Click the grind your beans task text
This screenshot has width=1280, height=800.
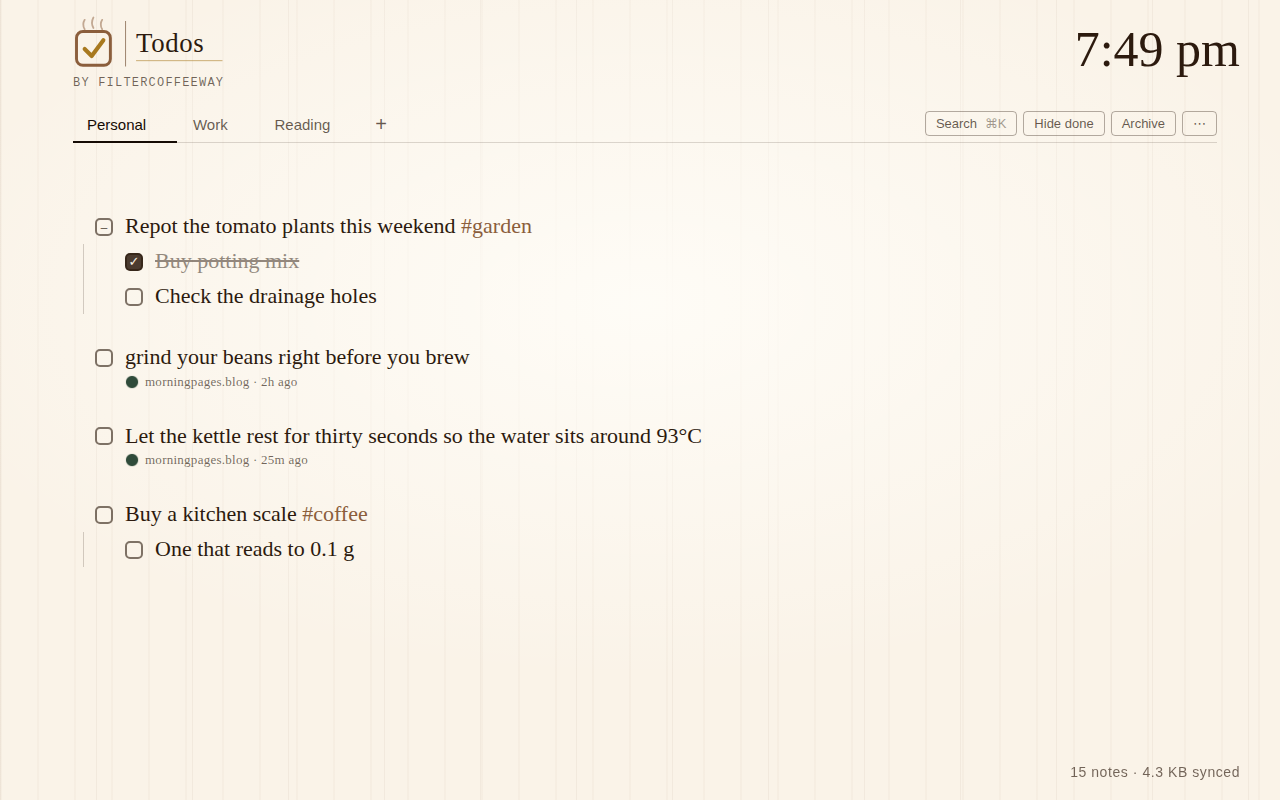click(297, 357)
